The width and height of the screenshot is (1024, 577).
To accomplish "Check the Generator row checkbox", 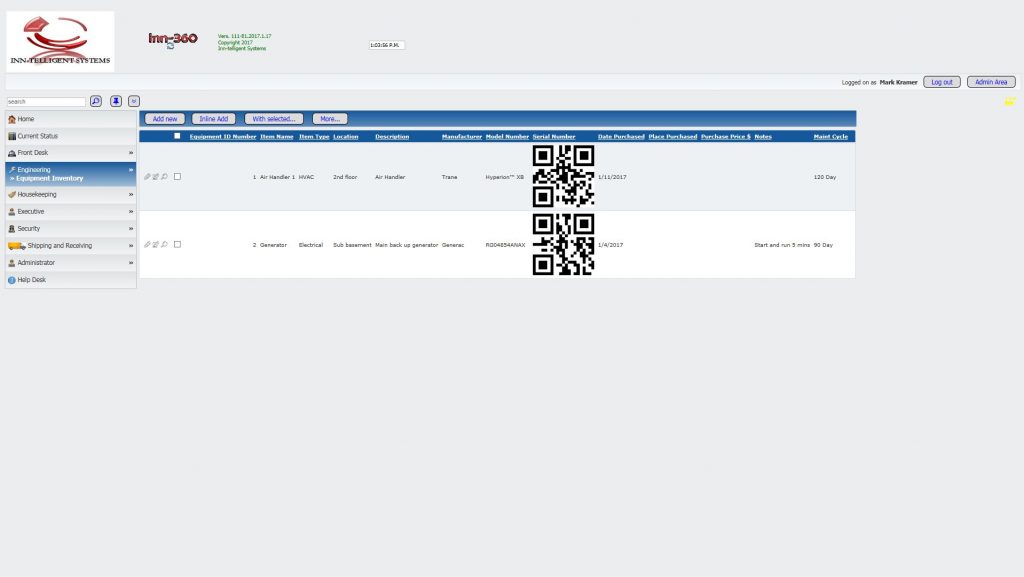I will tap(177, 244).
